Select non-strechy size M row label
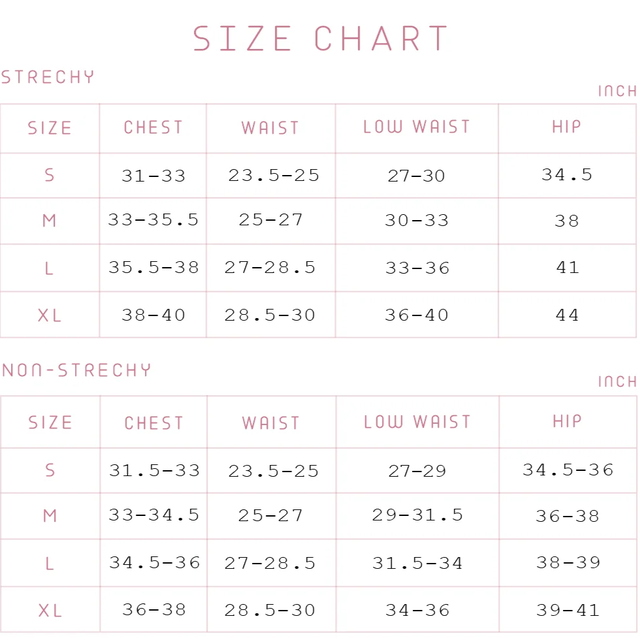This screenshot has width=640, height=640. pos(50,516)
